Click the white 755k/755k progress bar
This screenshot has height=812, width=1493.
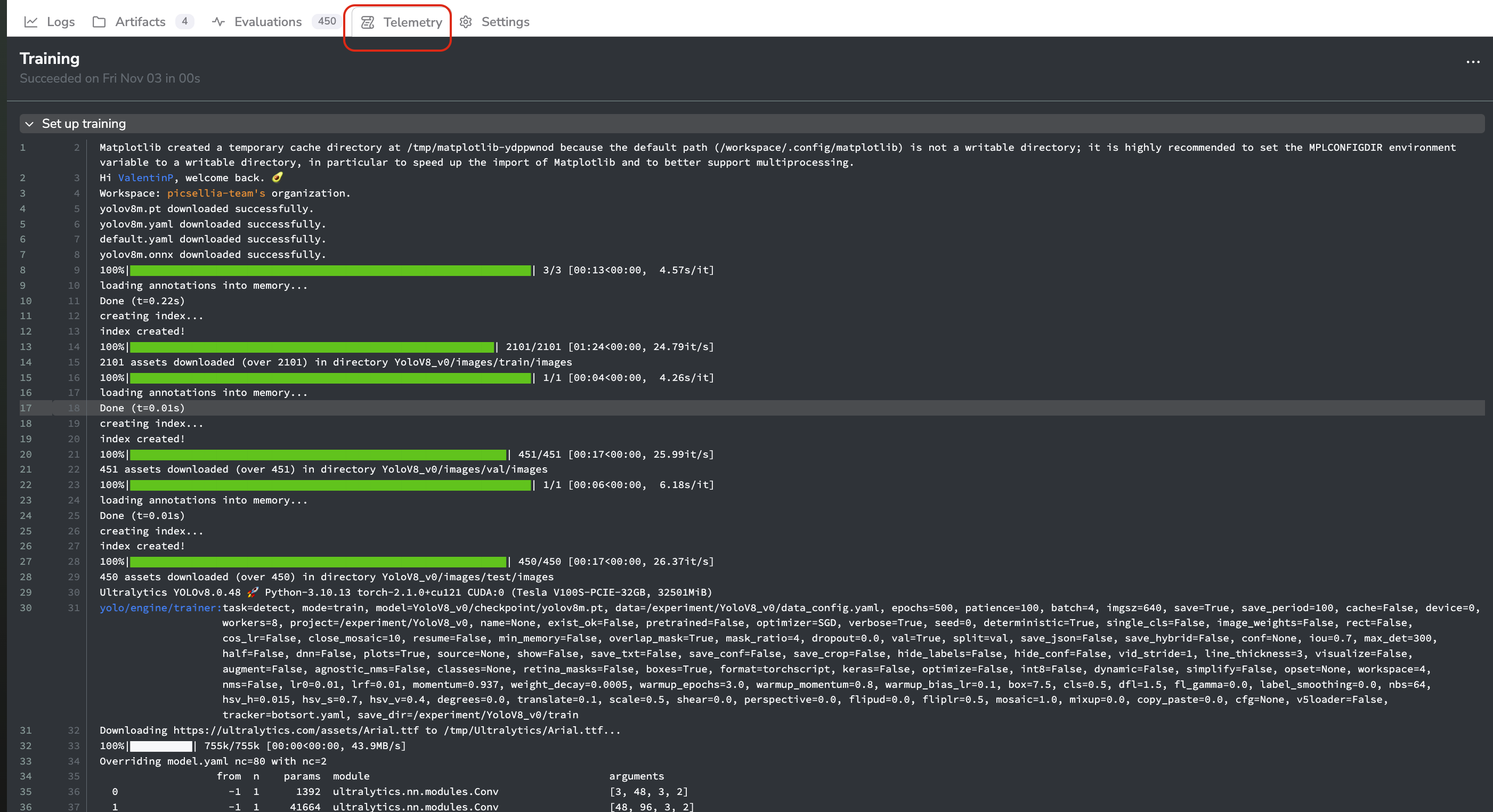[x=161, y=746]
